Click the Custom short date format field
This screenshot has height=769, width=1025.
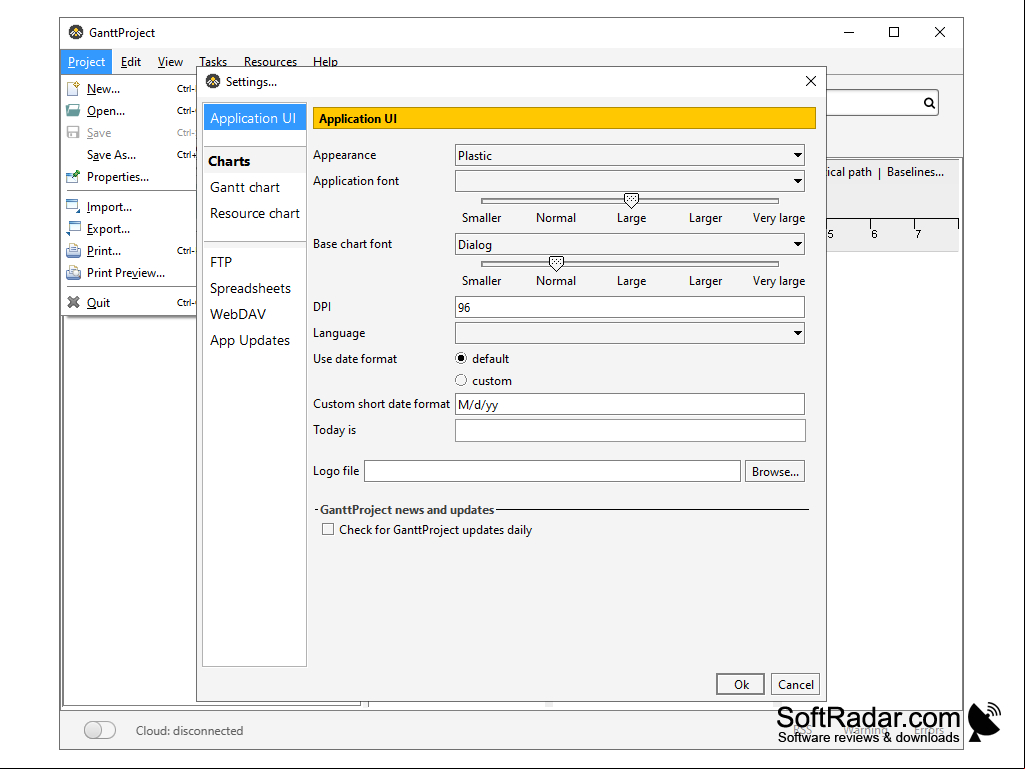coord(630,404)
